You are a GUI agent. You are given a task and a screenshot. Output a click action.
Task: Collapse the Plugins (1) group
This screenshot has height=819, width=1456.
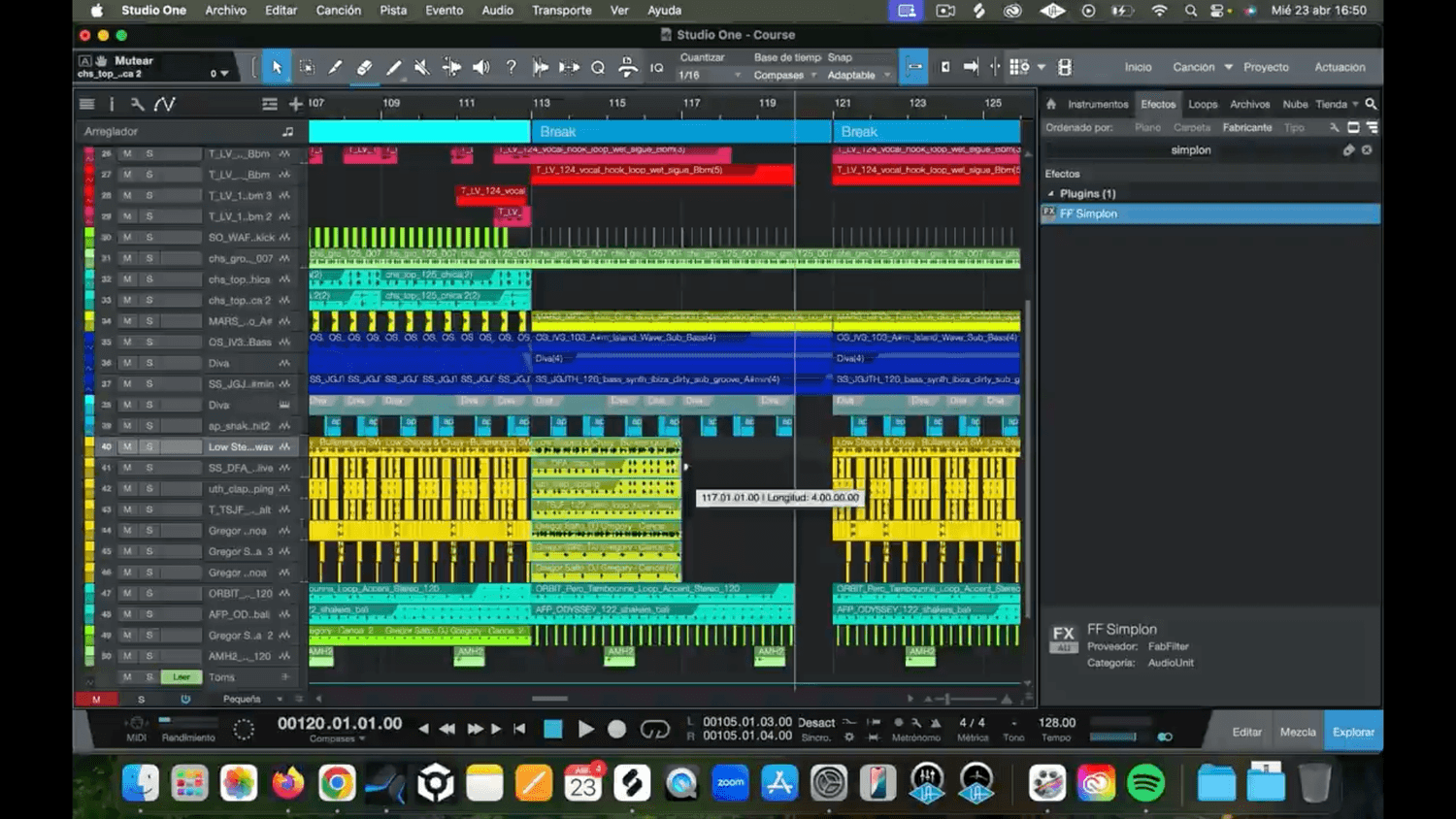(1050, 194)
